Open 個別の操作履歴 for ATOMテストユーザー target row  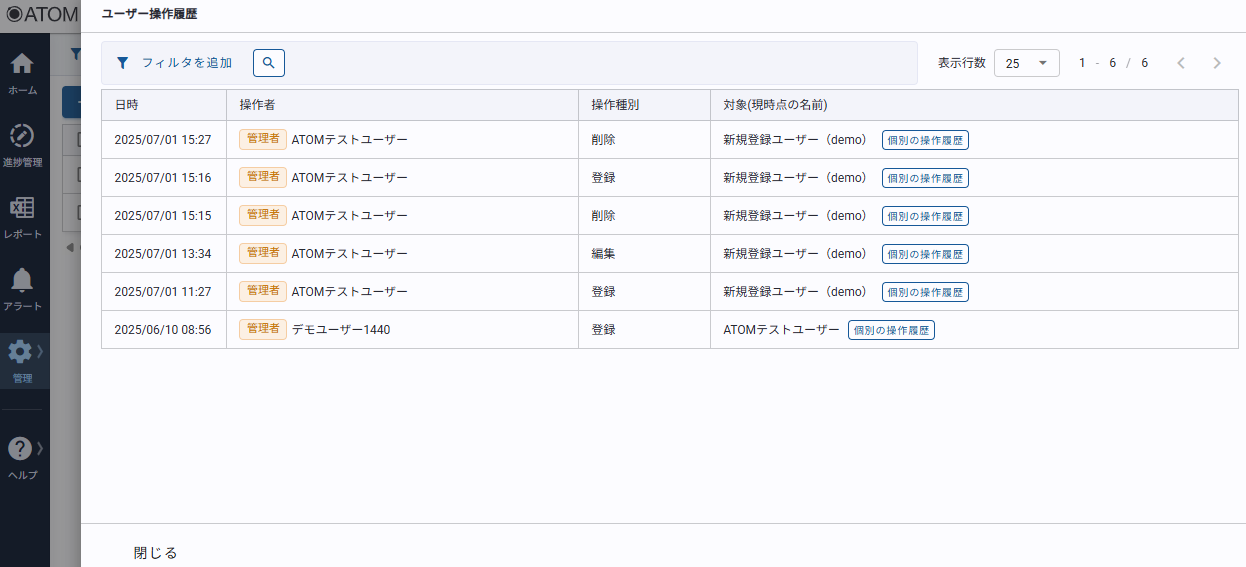click(x=891, y=330)
